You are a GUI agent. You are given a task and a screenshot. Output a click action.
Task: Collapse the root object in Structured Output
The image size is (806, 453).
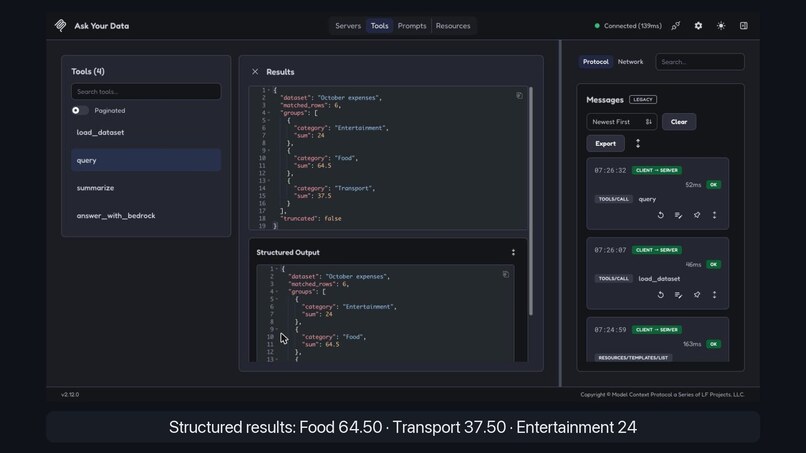click(277, 269)
